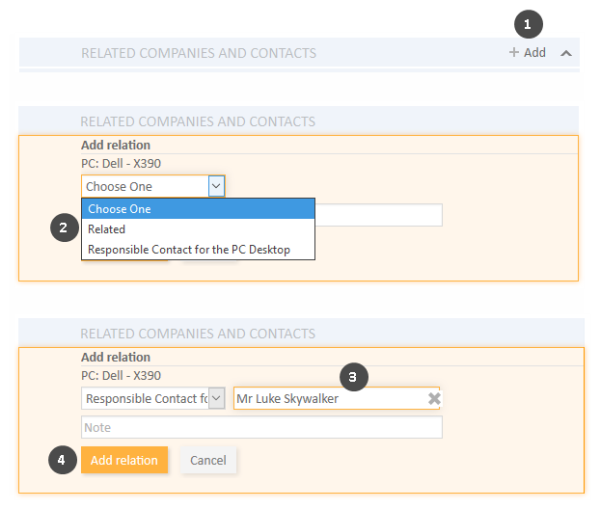Collapse the Related Companies and Contacts section
The width and height of the screenshot is (600, 509).
[566, 53]
